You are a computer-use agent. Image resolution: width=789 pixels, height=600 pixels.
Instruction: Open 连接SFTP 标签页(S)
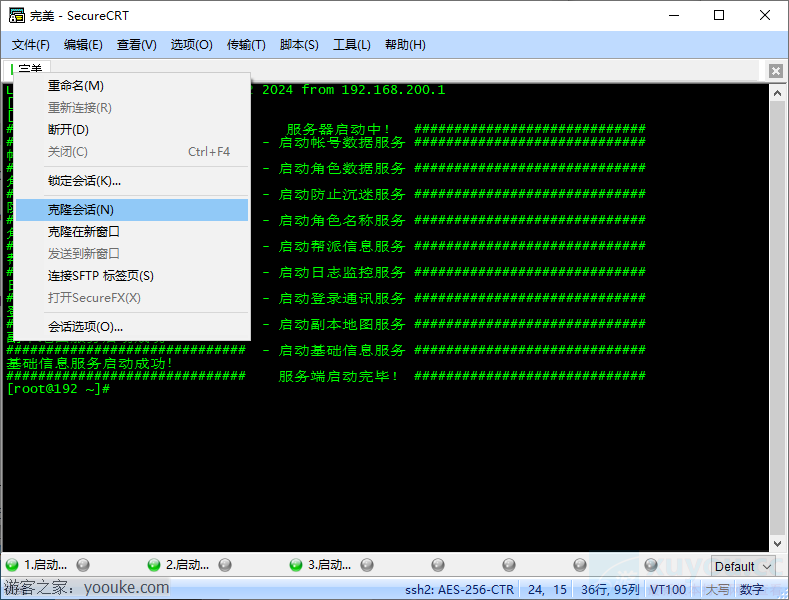coord(101,276)
